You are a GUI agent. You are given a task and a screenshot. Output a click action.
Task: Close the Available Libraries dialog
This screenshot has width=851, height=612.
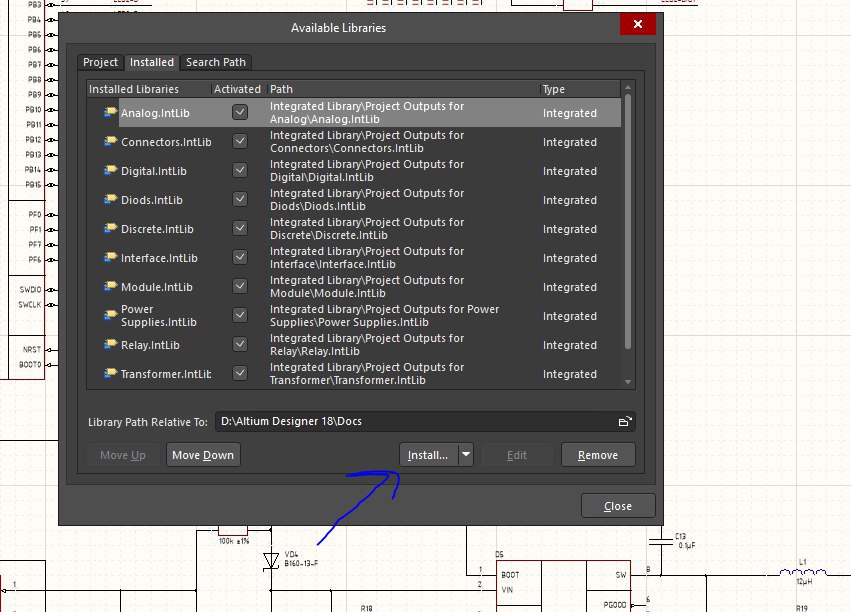click(618, 506)
